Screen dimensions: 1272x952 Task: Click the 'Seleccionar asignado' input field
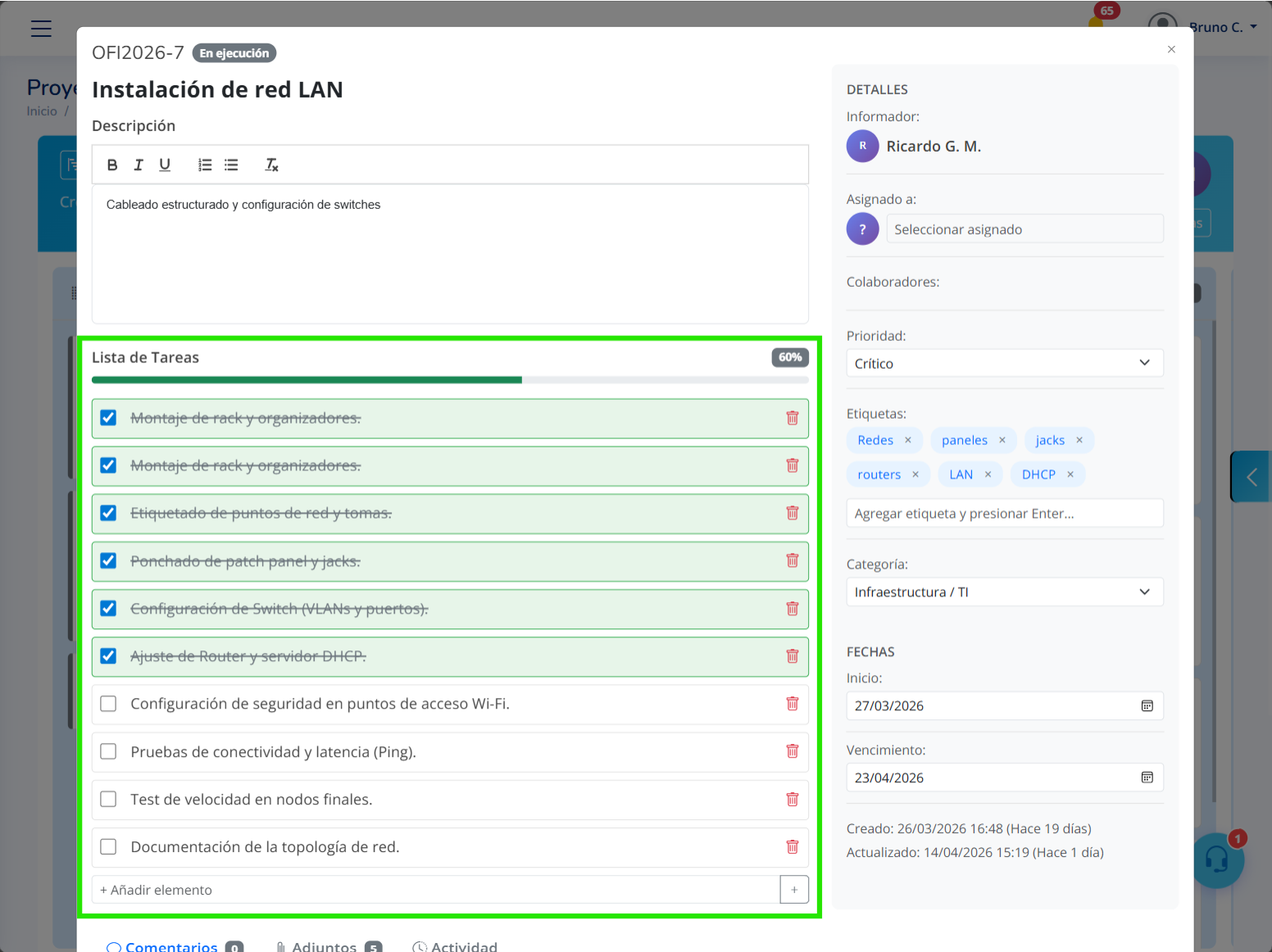click(x=1024, y=229)
